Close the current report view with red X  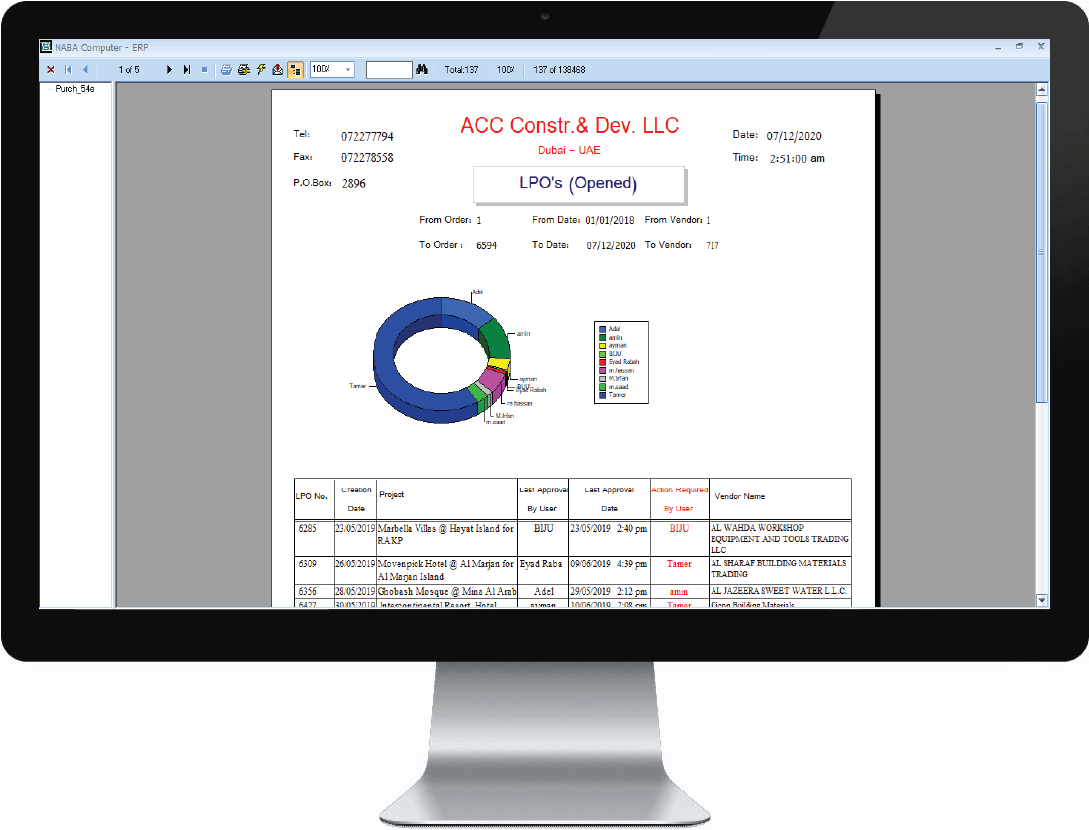pos(51,69)
